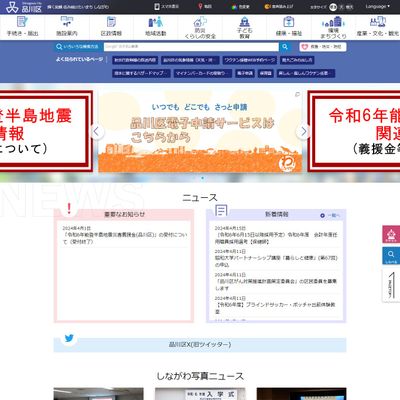Click the 令和6年 red banner on right

point(354,131)
